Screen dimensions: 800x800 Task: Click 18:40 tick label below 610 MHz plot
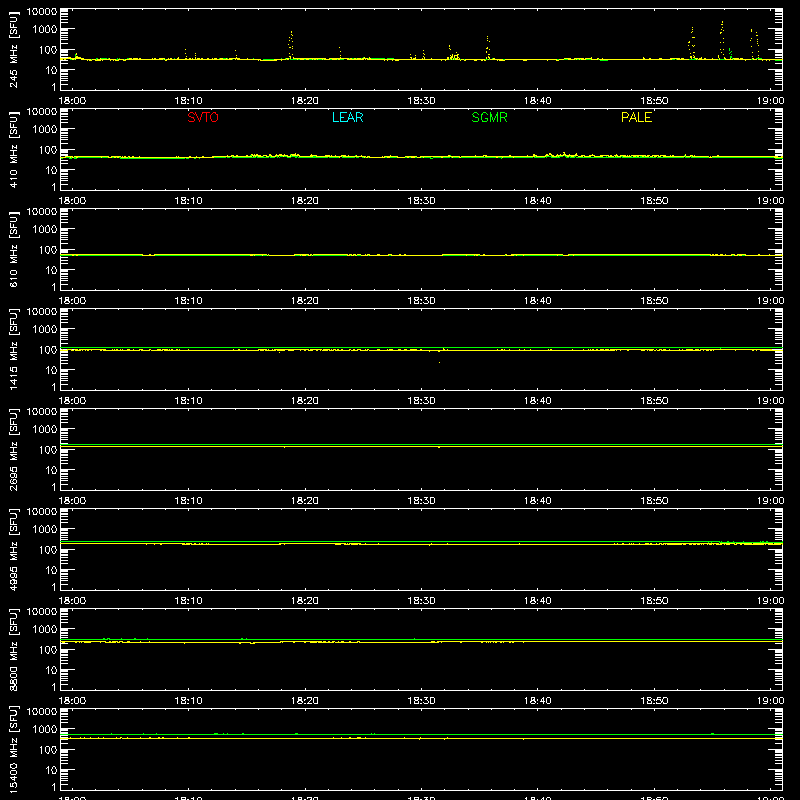[537, 301]
